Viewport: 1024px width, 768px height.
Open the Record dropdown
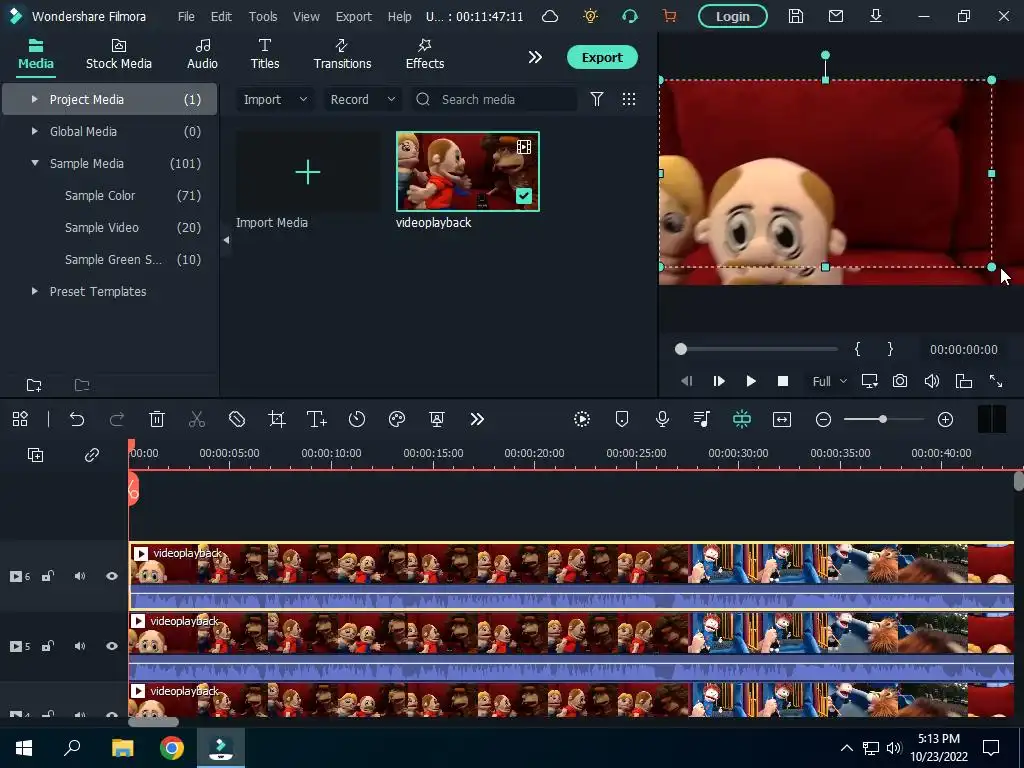[x=362, y=99]
